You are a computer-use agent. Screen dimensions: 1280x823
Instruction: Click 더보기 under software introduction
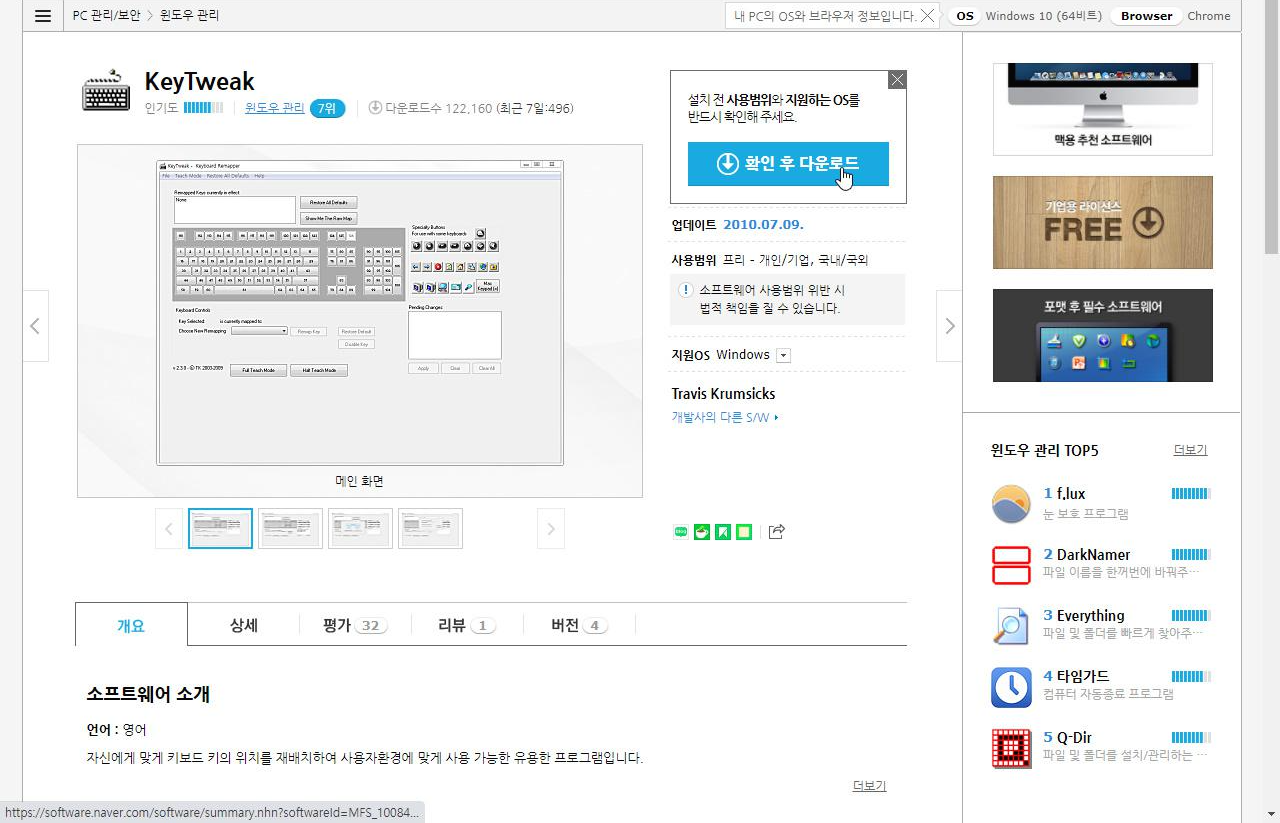(x=869, y=786)
